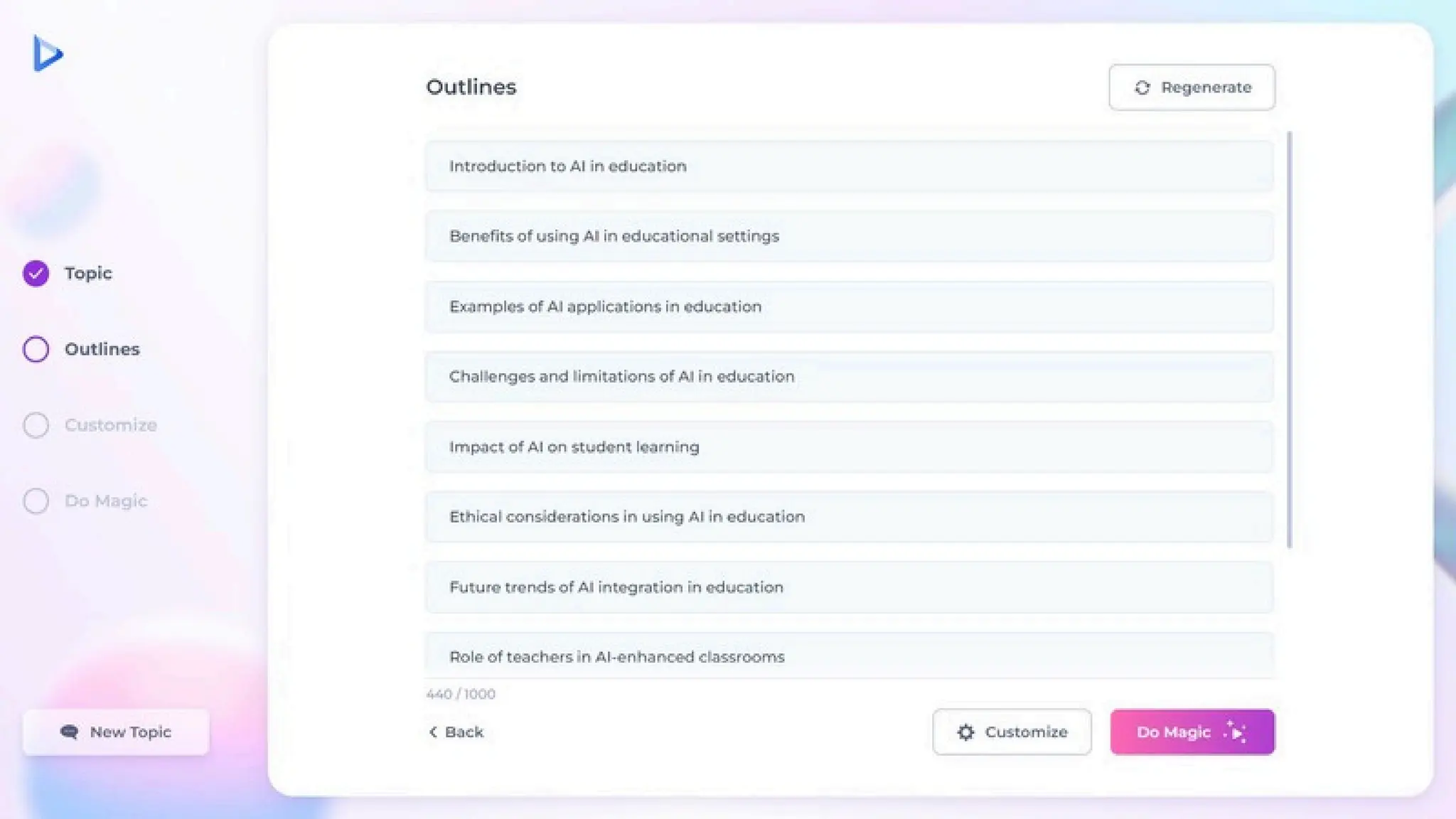Click the chat bubble icon on New Topic

tap(69, 732)
